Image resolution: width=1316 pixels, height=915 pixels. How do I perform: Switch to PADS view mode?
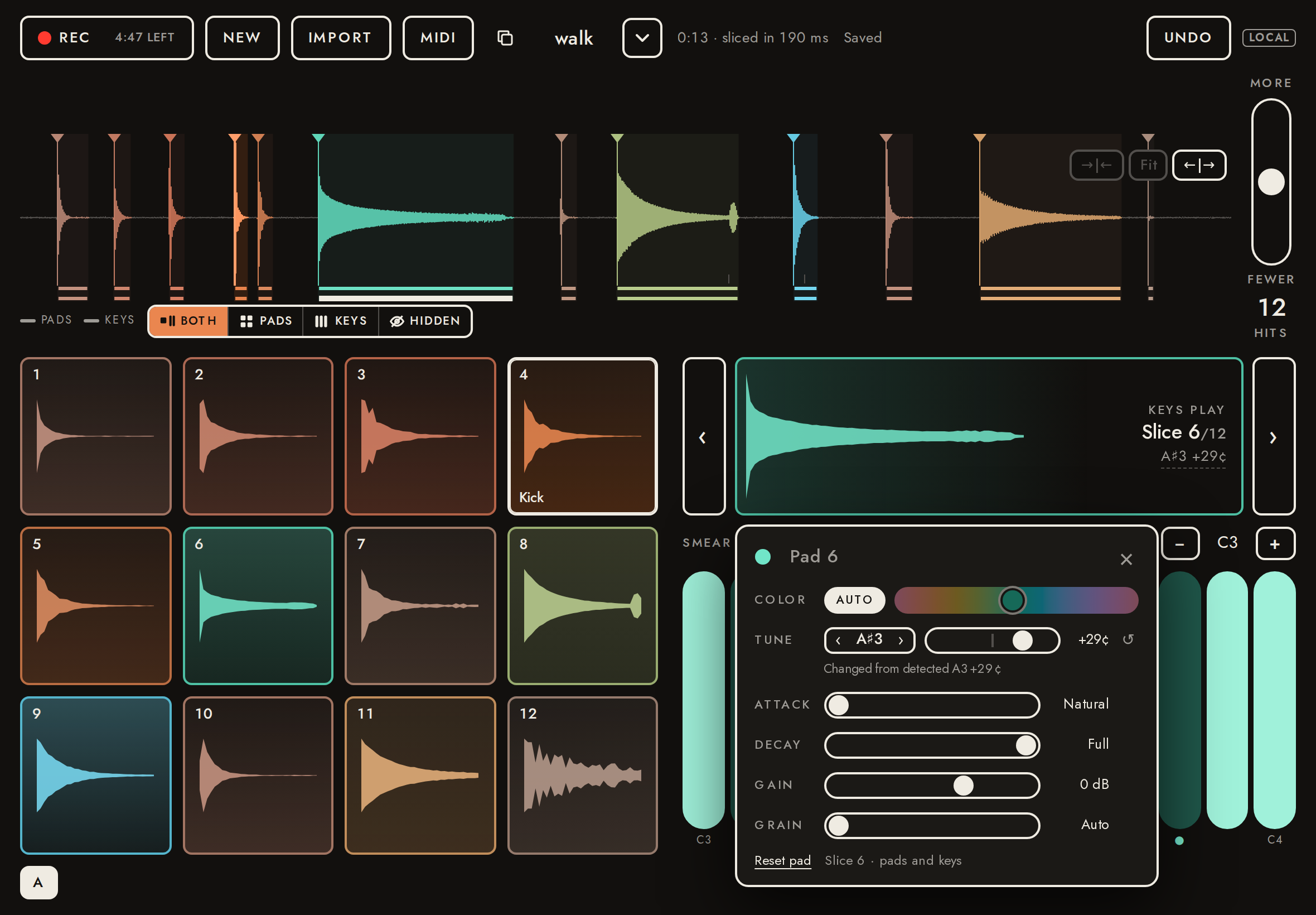(x=266, y=321)
